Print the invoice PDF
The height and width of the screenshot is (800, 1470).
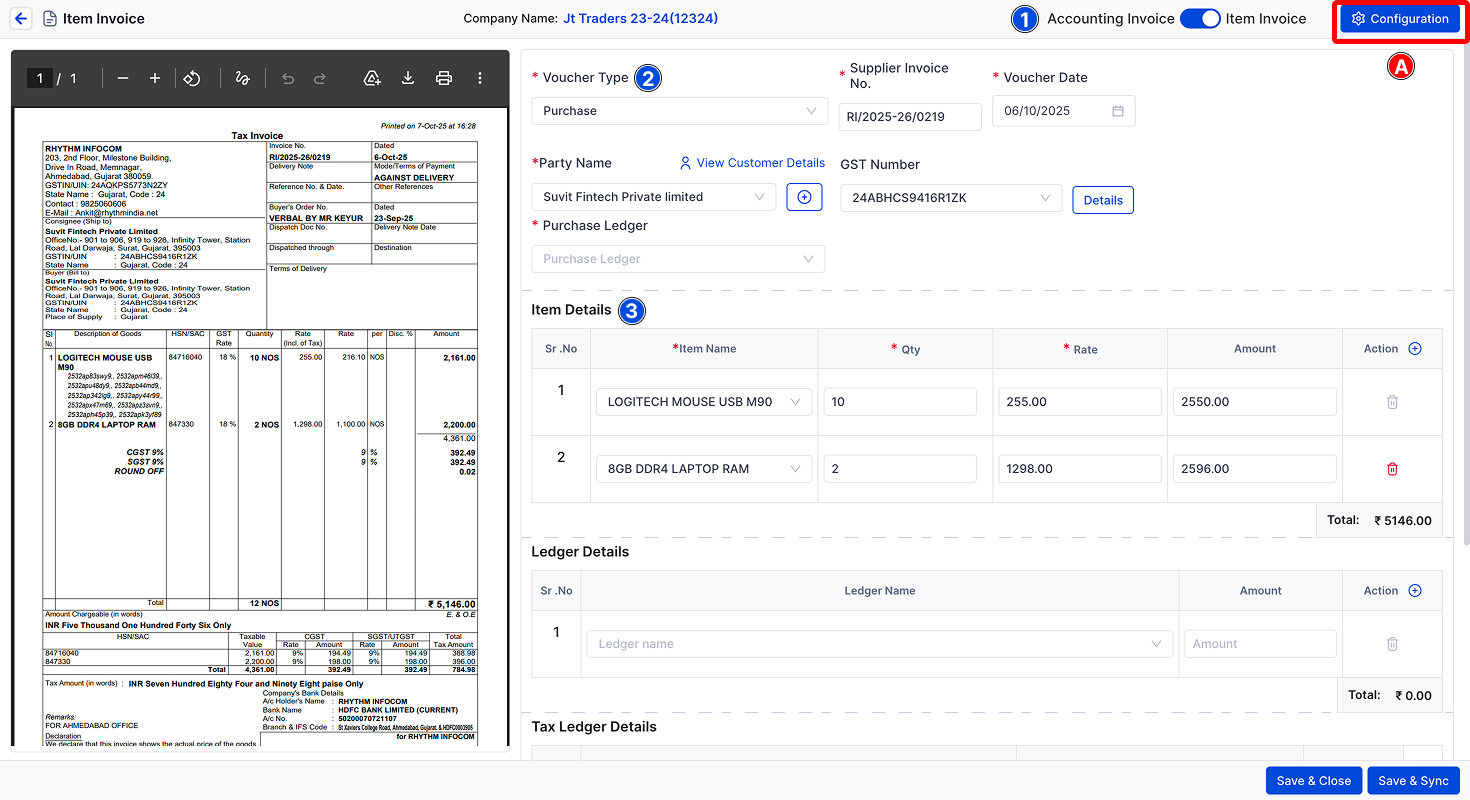point(444,78)
